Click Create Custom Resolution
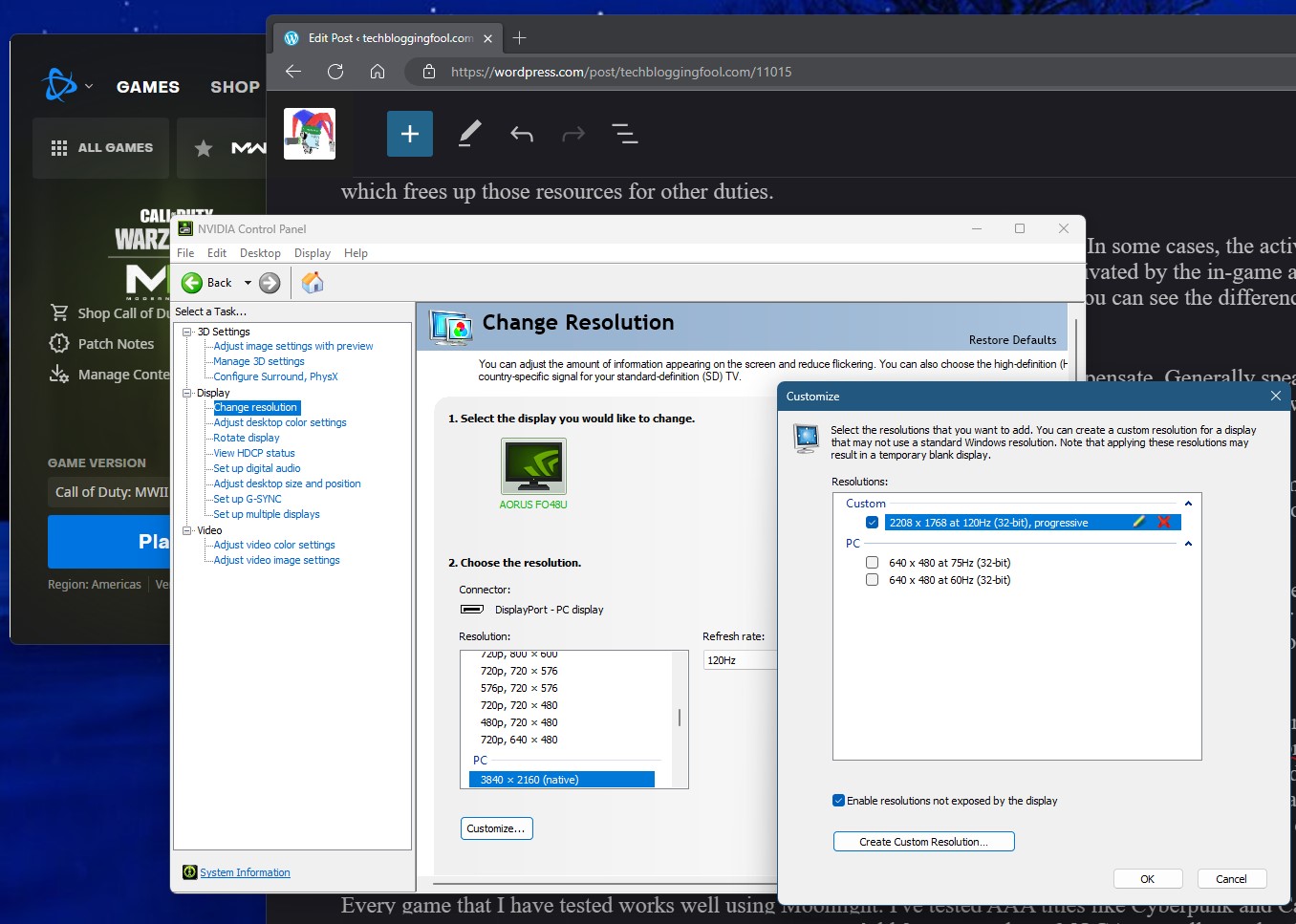 point(923,841)
